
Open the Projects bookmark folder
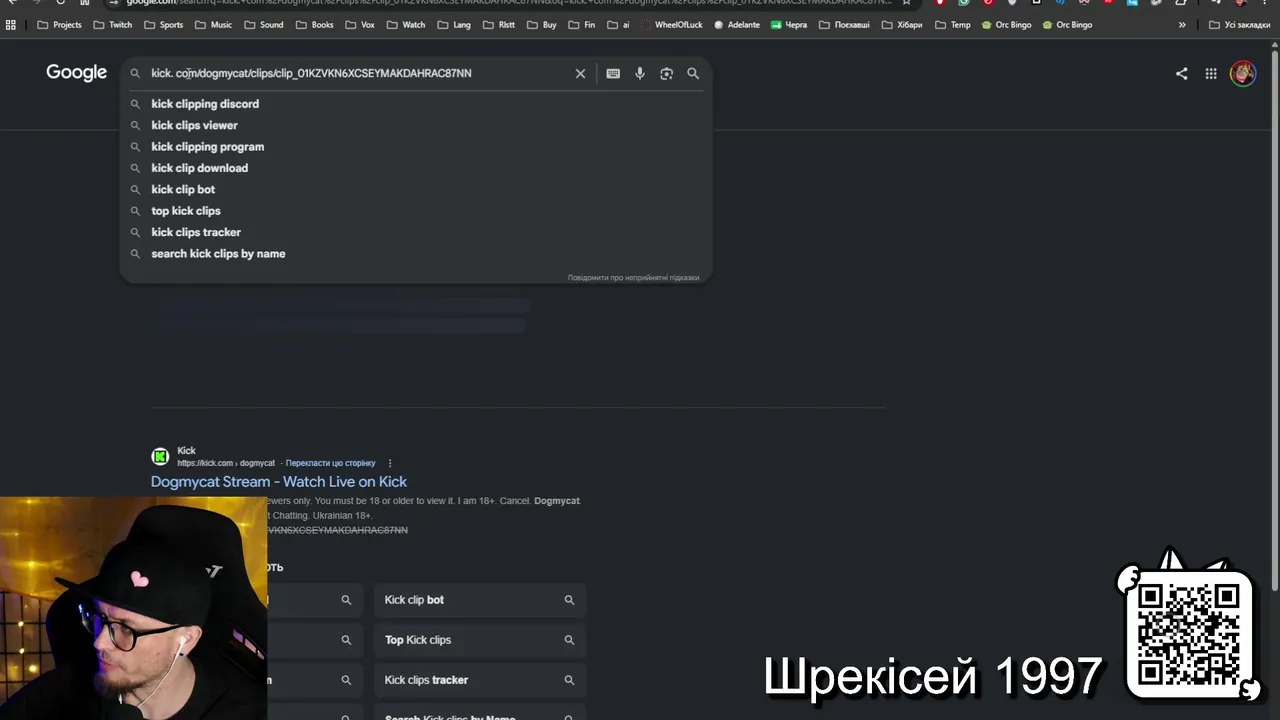coord(59,25)
